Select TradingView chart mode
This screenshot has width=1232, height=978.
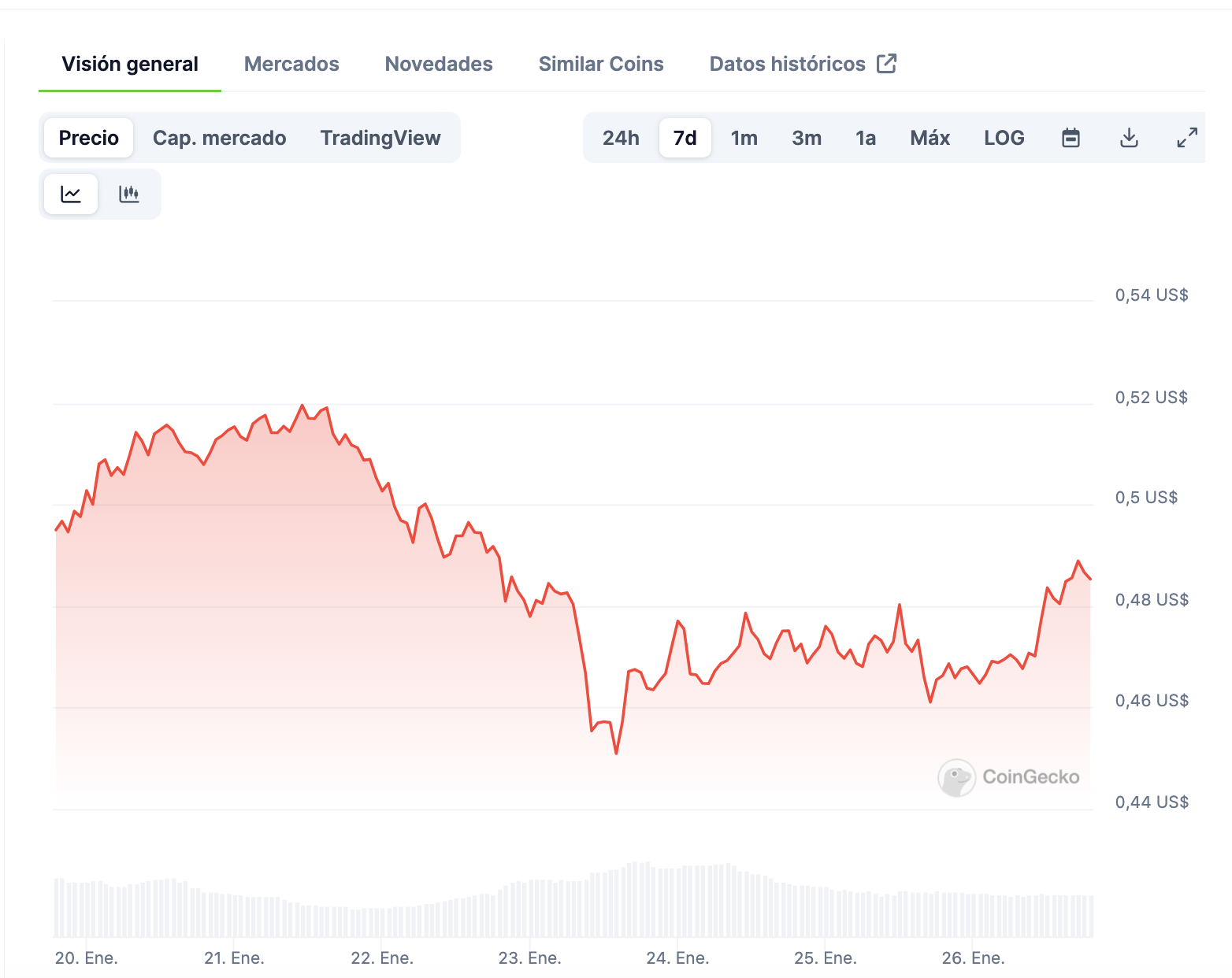380,138
